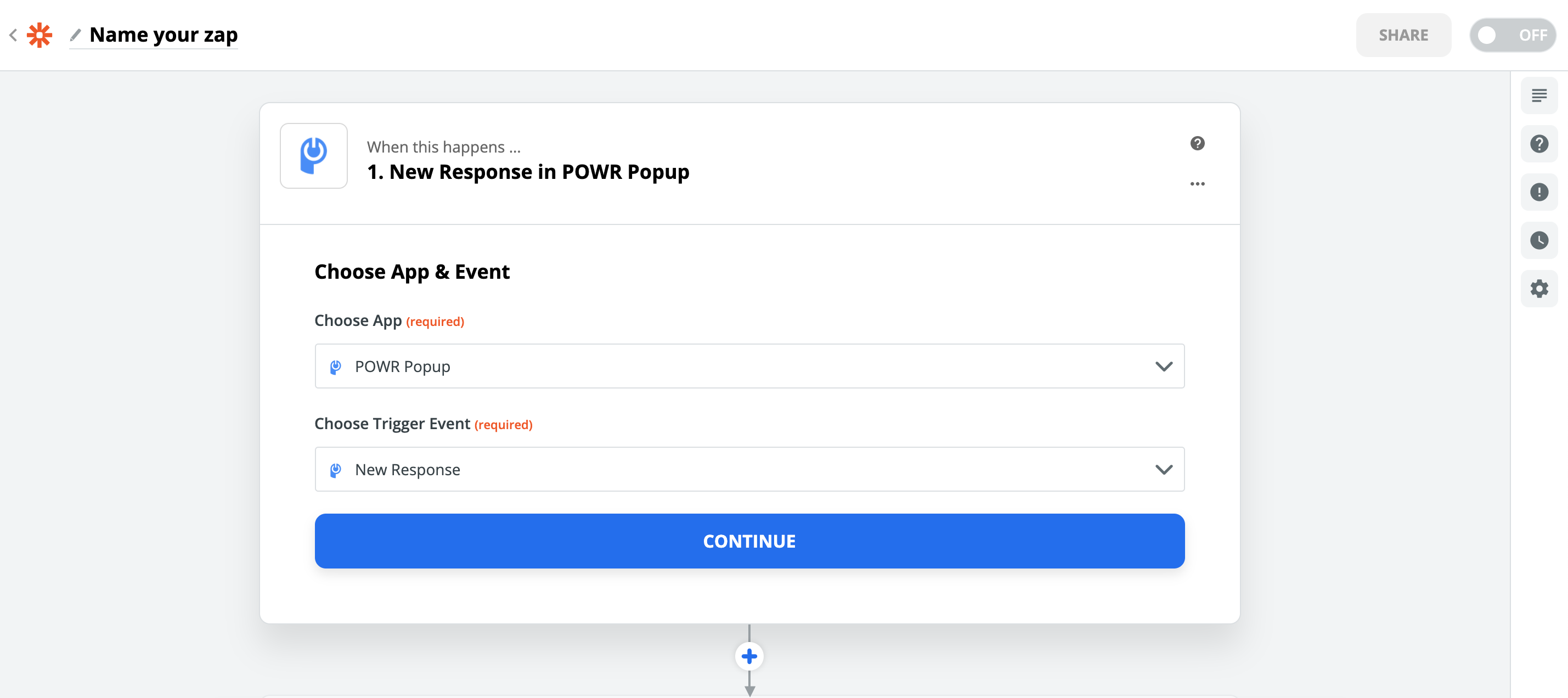The image size is (1568, 698).
Task: Click the pencil edit icon by zap name
Action: (x=76, y=35)
